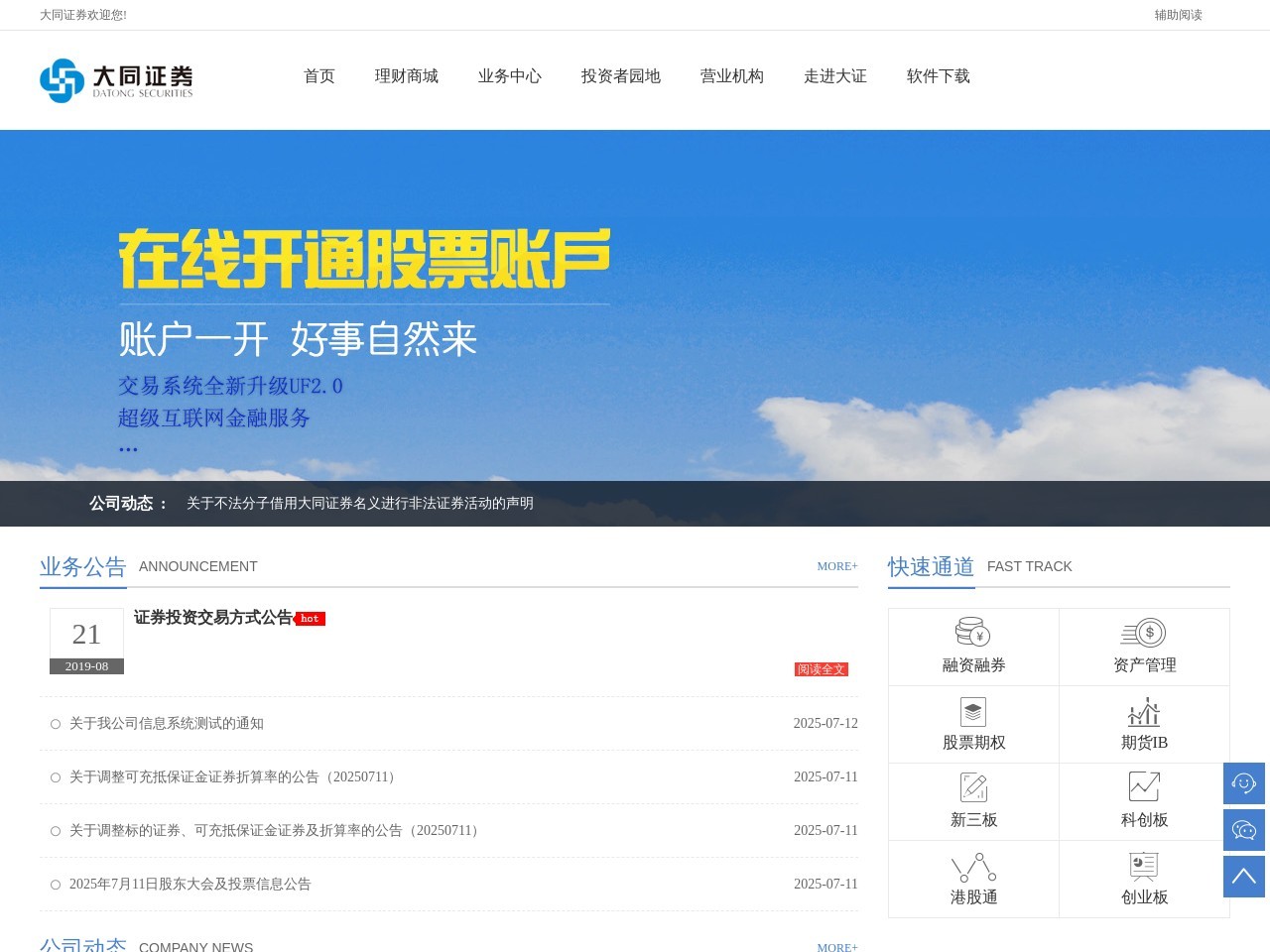Open the 软件下载 menu item
1270x952 pixels.
tap(939, 76)
